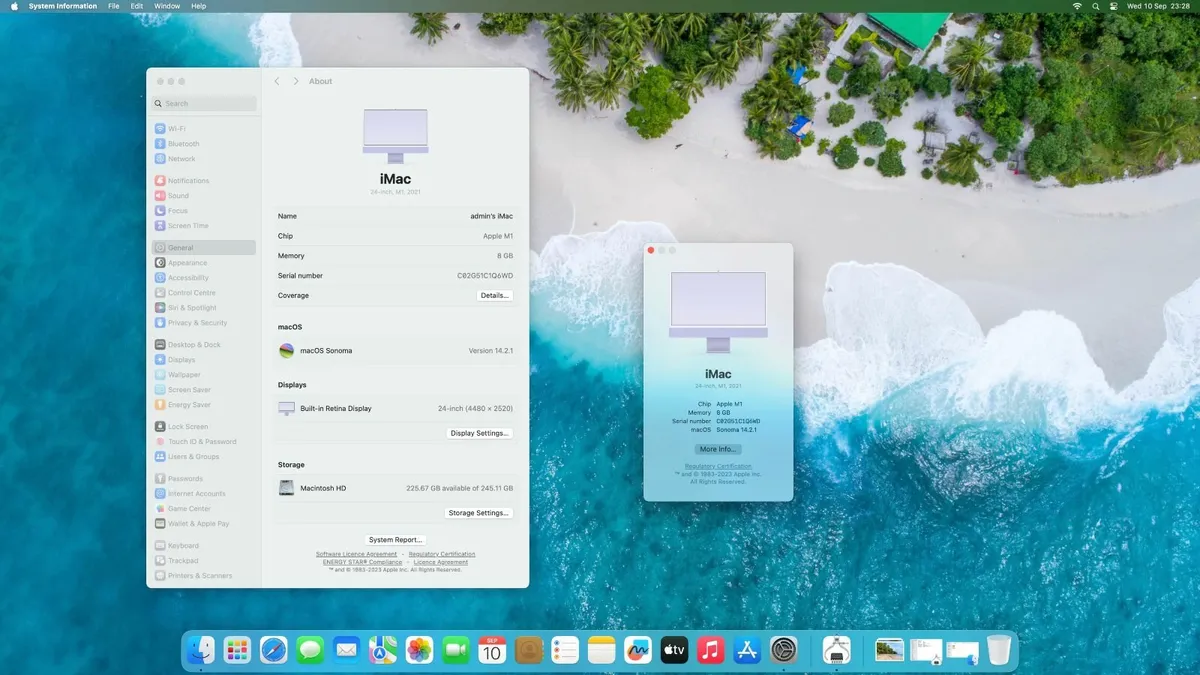Click the admin's iMac name value
Viewport: 1200px width, 675px height.
point(491,216)
